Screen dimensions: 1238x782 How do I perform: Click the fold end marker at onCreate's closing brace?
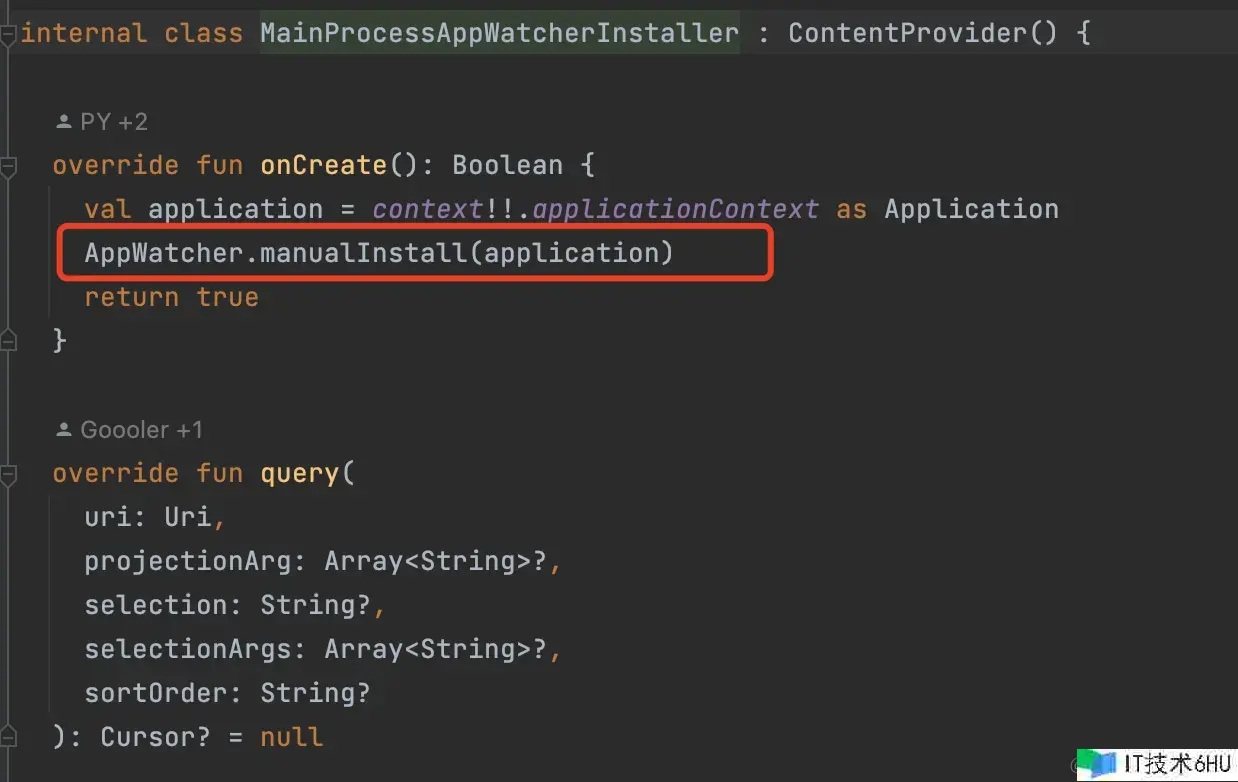8,341
